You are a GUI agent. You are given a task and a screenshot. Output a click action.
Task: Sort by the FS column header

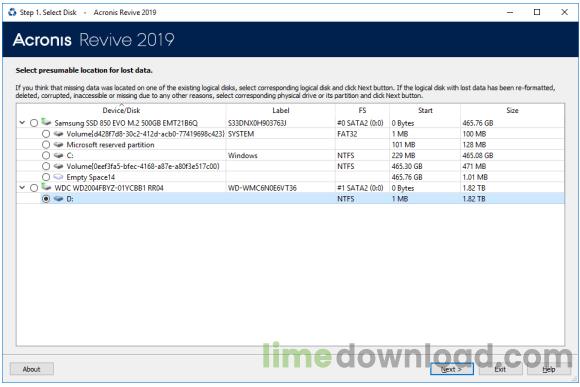pyautogui.click(x=362, y=110)
